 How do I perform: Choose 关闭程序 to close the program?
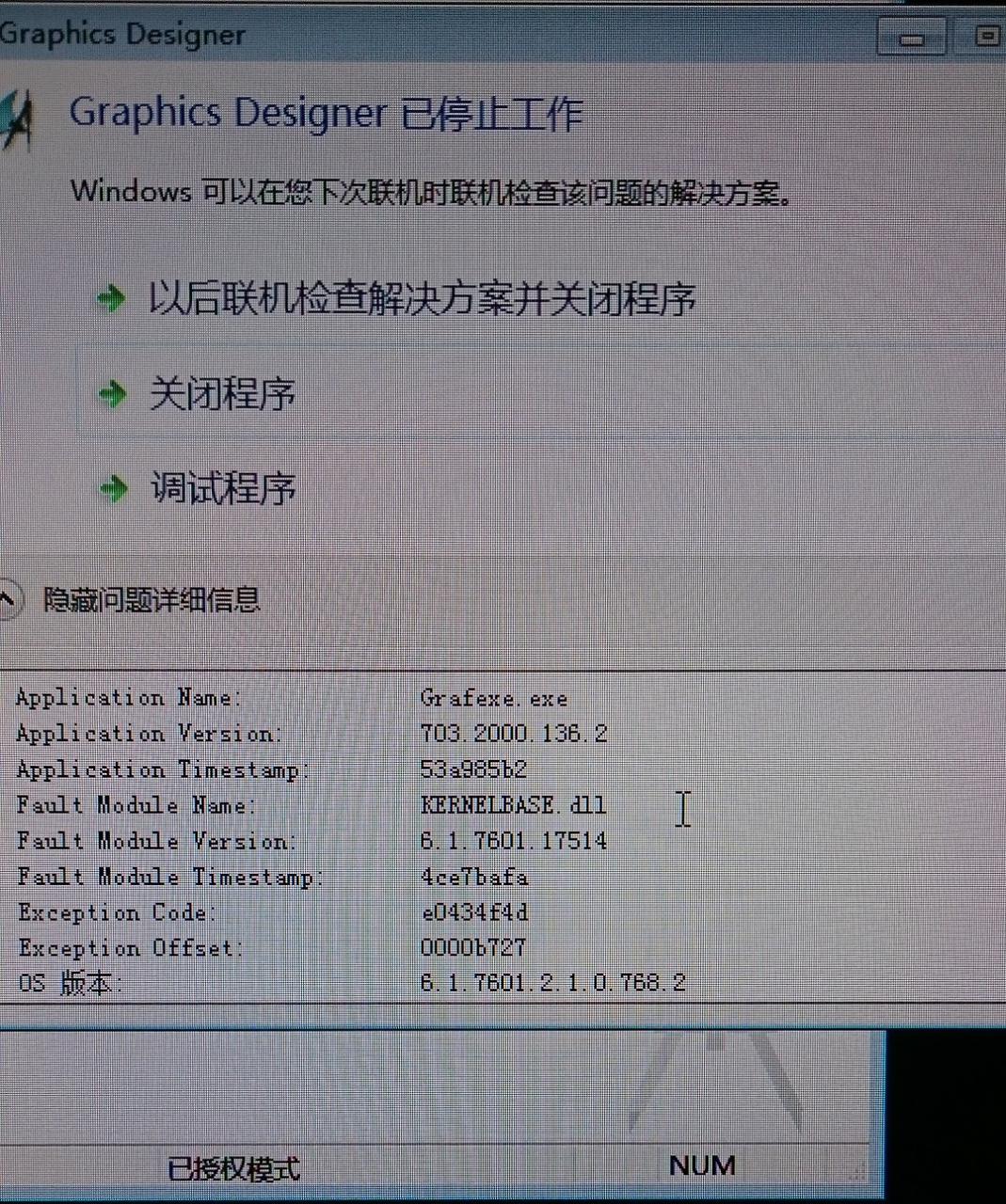pyautogui.click(x=222, y=393)
